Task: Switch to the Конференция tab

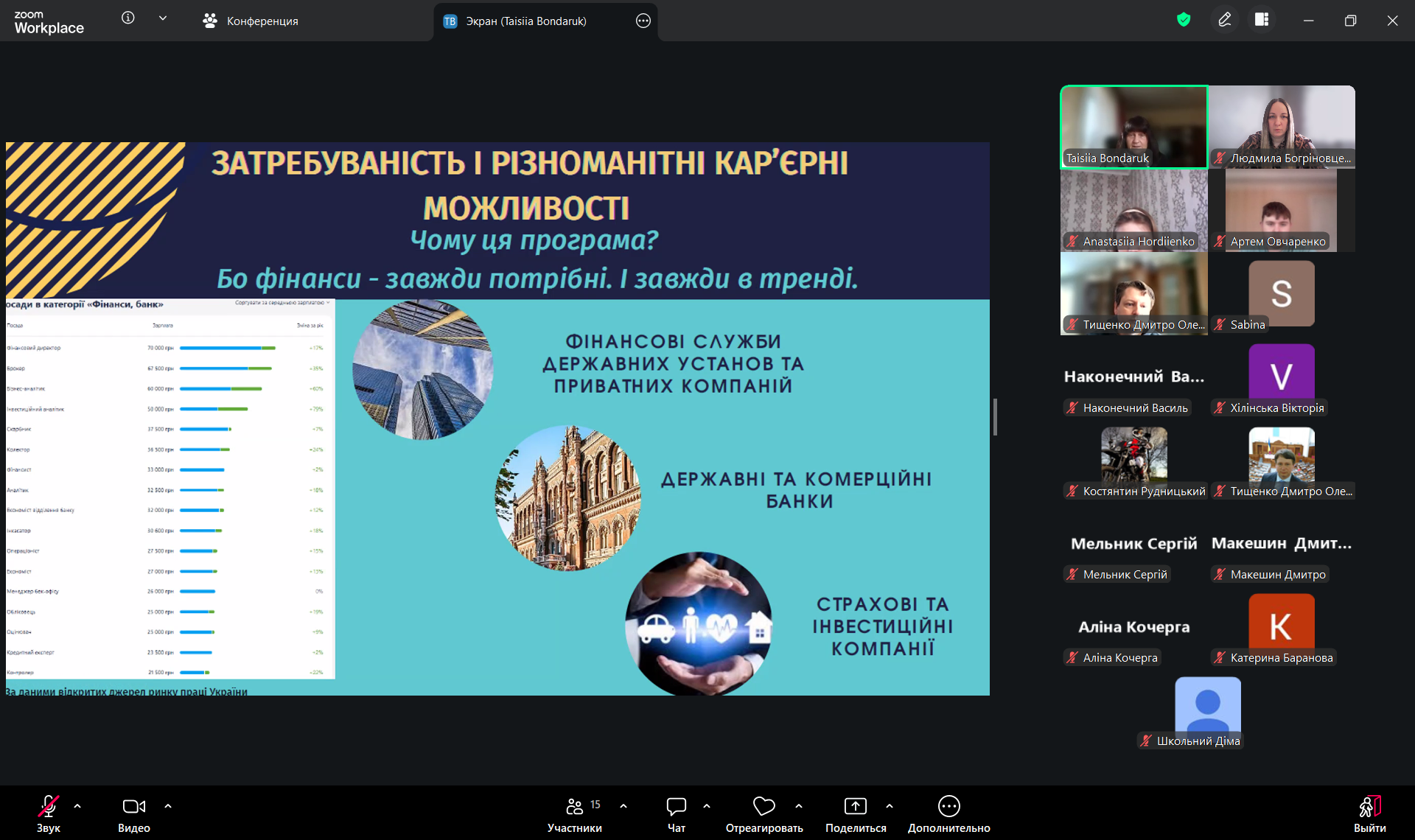Action: (x=251, y=21)
